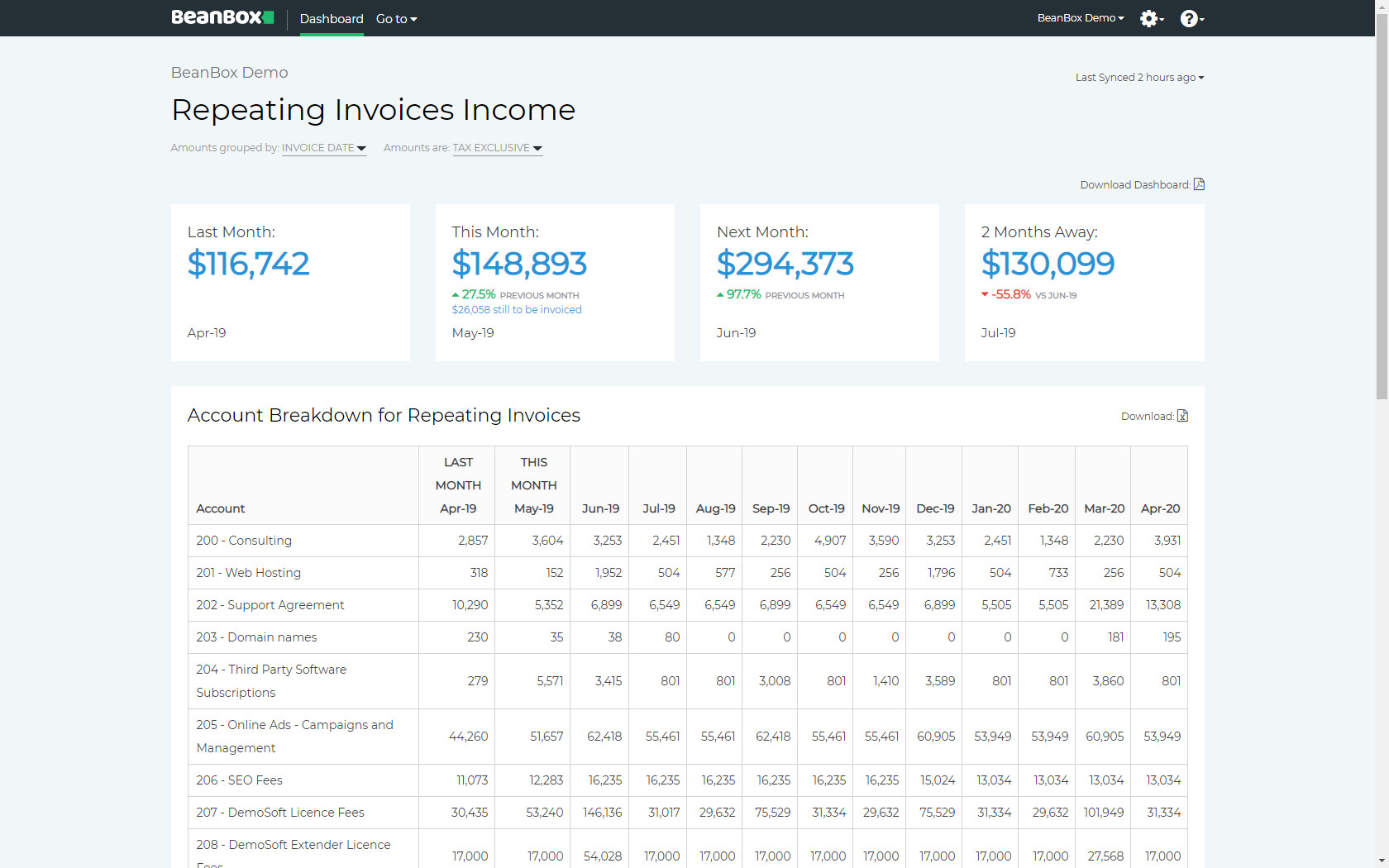Click the Next Month $294,373 amount
The width and height of the screenshot is (1389, 868).
click(x=785, y=264)
